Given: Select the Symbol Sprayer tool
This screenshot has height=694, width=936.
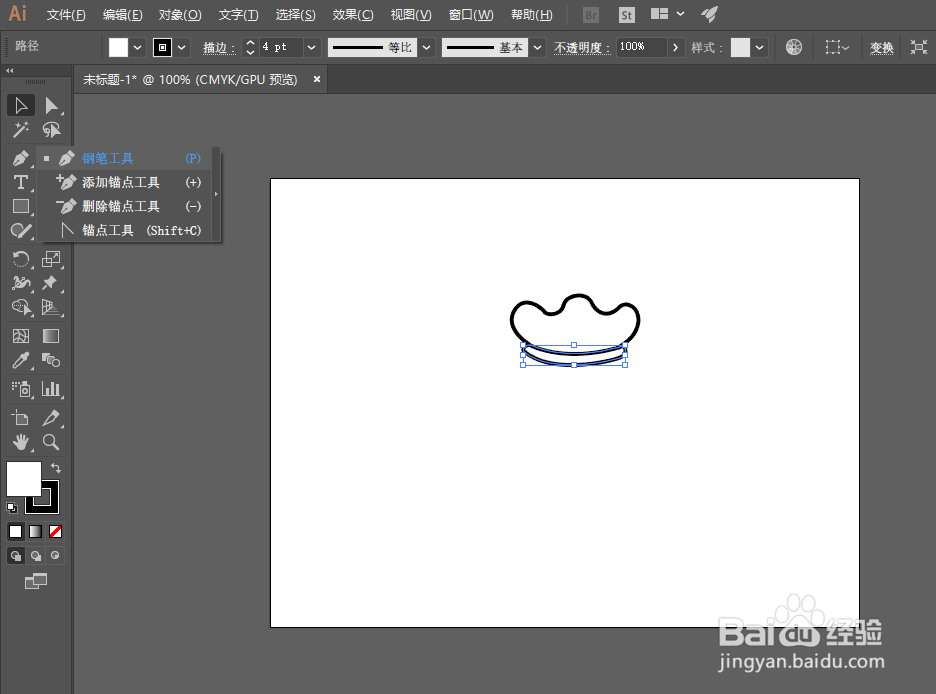Looking at the screenshot, I should 21,389.
